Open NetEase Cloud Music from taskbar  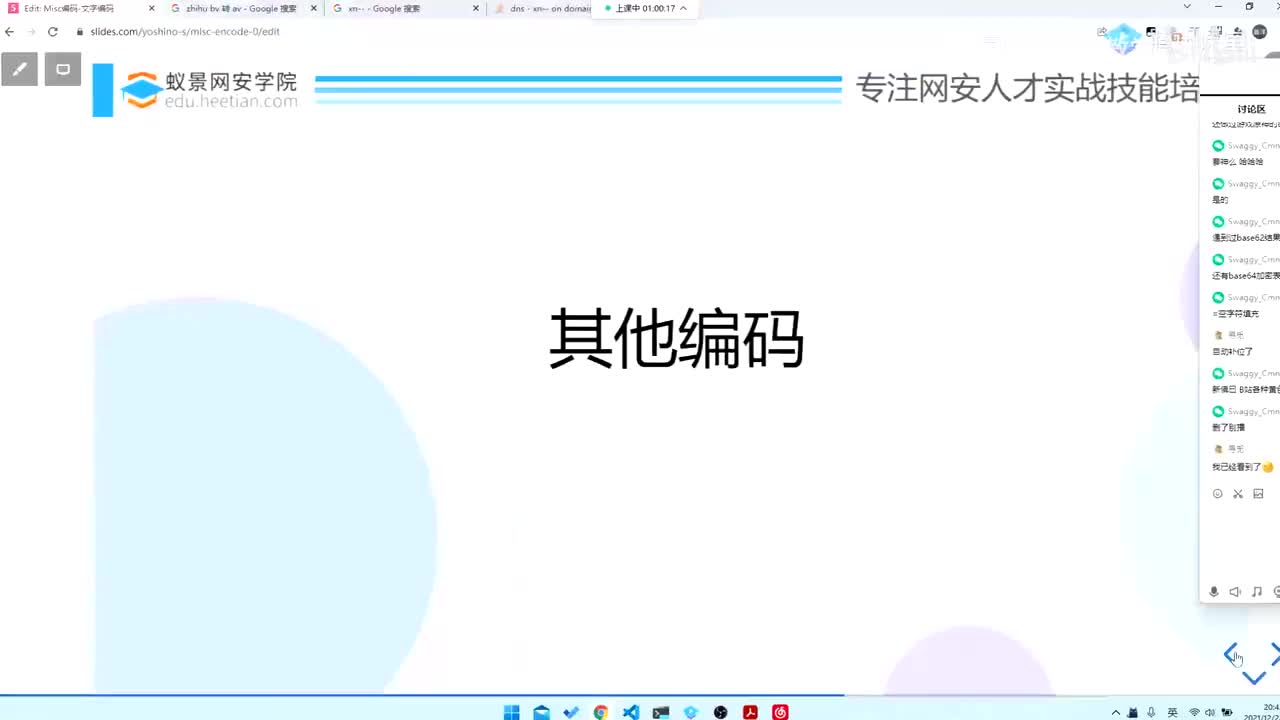780,712
